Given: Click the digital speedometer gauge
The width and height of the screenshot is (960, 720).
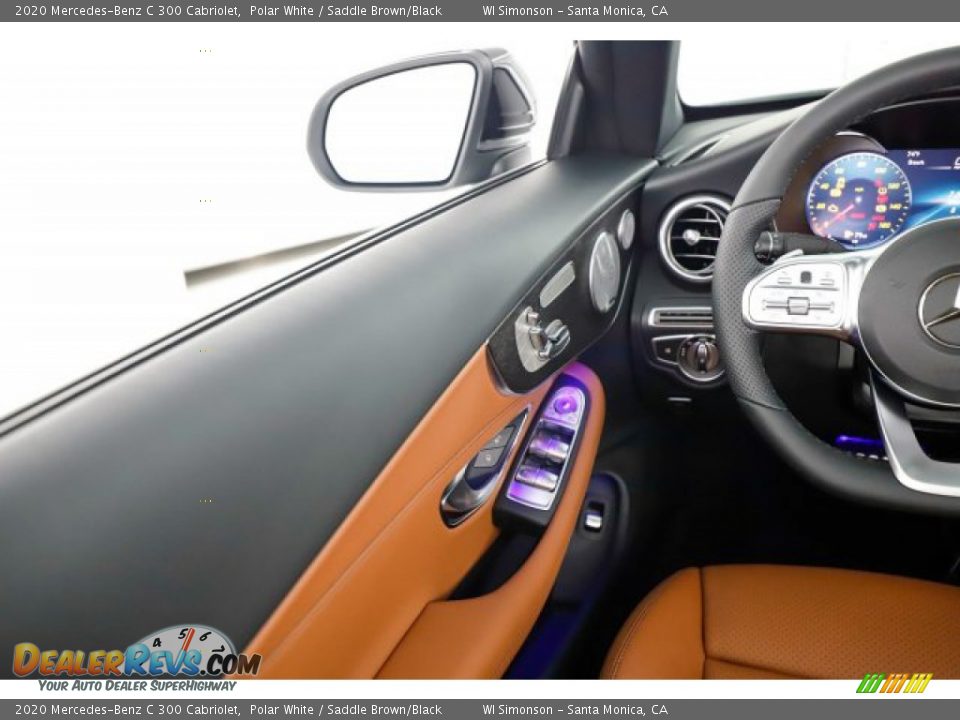Looking at the screenshot, I should (858, 199).
